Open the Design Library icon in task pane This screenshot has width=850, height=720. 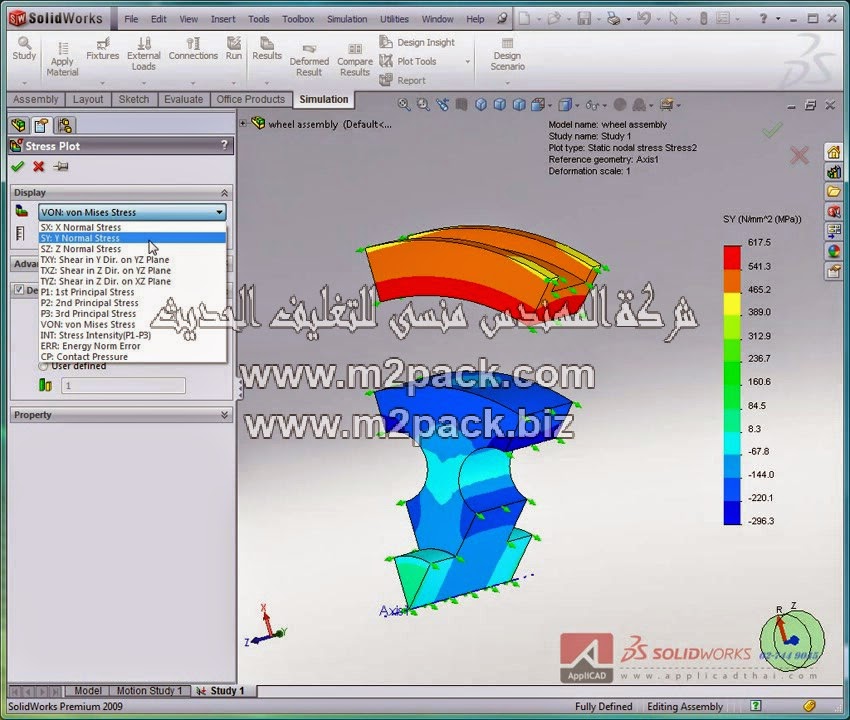tap(834, 172)
